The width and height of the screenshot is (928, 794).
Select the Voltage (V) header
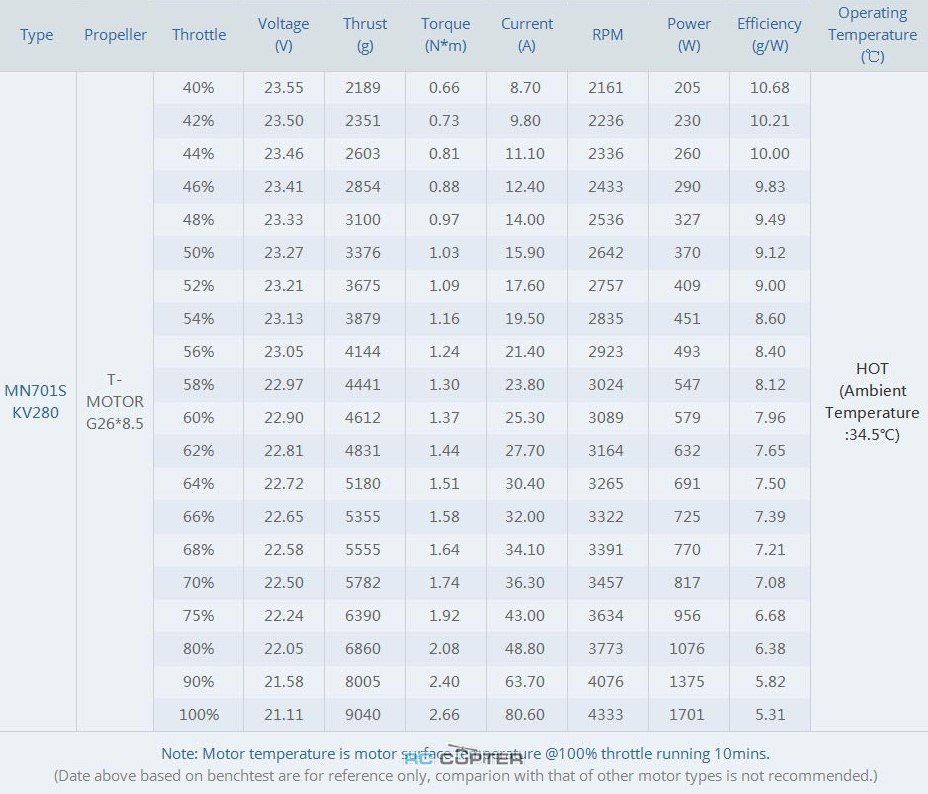click(283, 35)
